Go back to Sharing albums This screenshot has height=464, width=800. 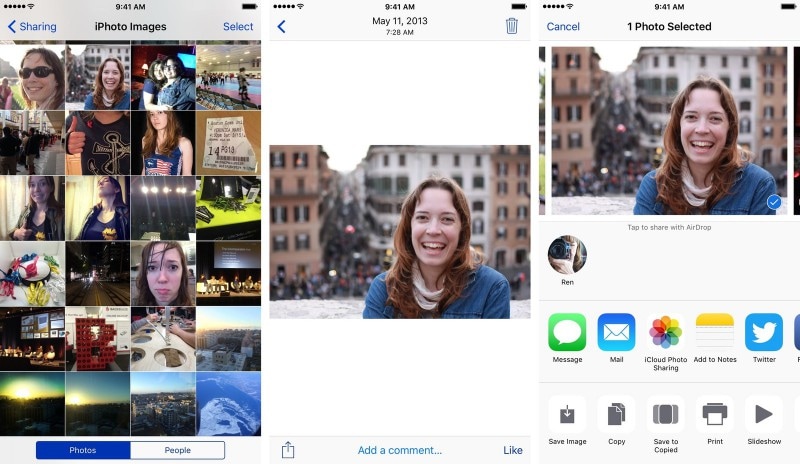[32, 27]
